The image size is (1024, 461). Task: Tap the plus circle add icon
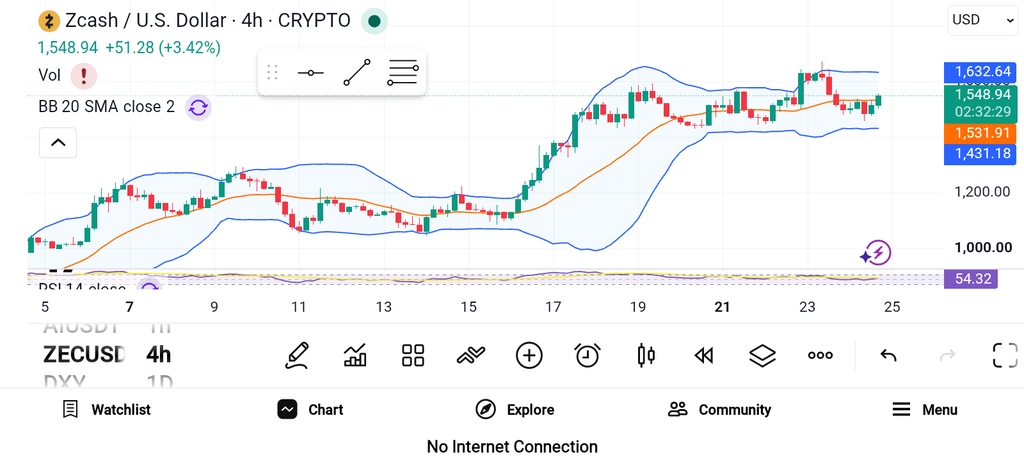(529, 355)
